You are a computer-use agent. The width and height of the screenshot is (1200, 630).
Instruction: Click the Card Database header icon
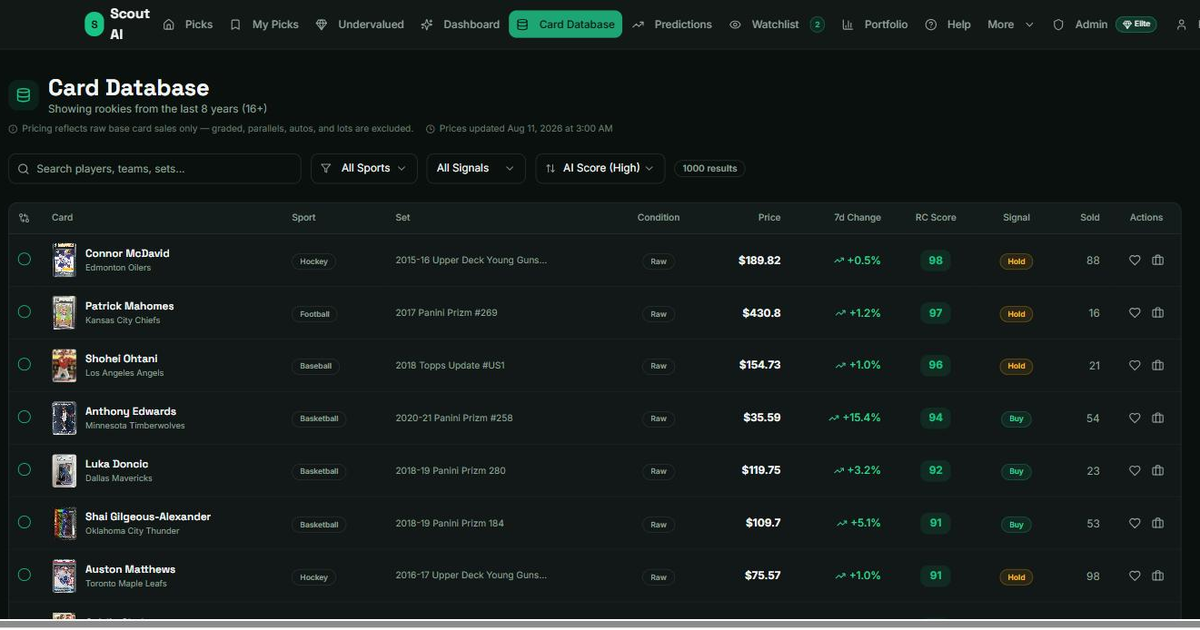click(24, 95)
